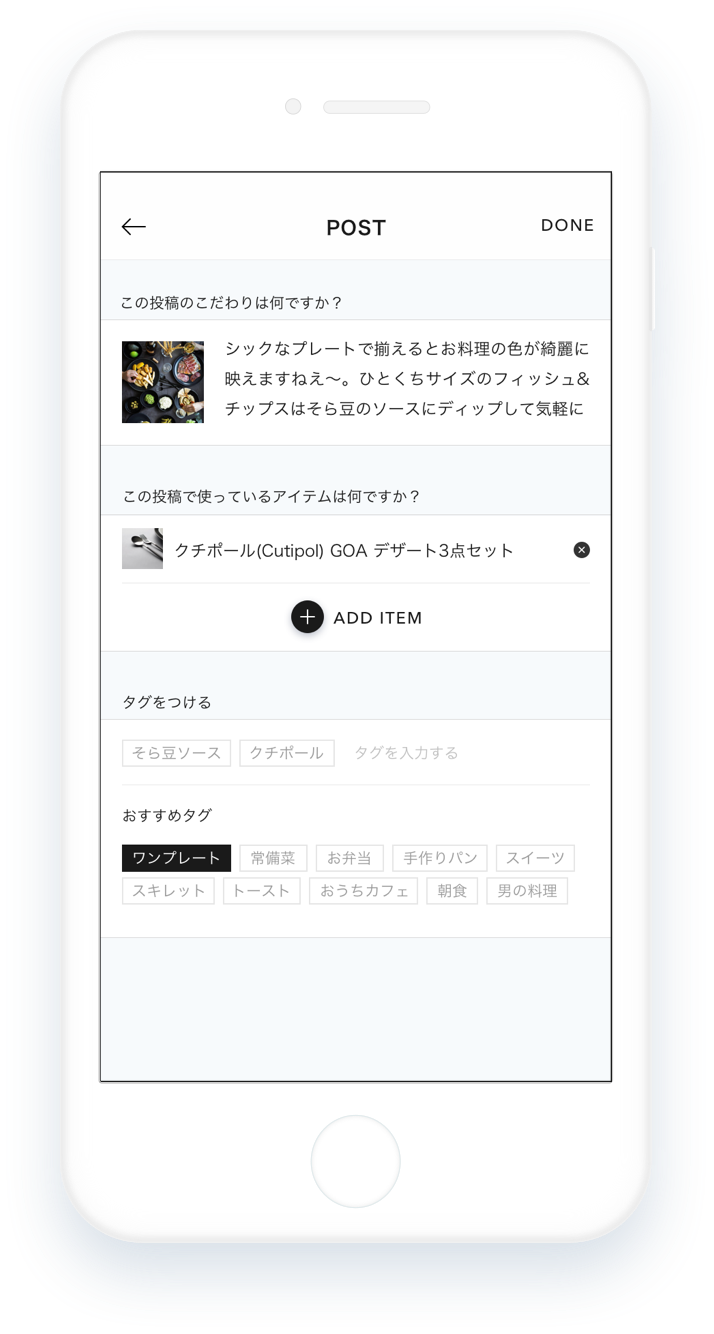Add the 手作りパン suggested tag
The width and height of the screenshot is (714, 1334).
coord(440,858)
